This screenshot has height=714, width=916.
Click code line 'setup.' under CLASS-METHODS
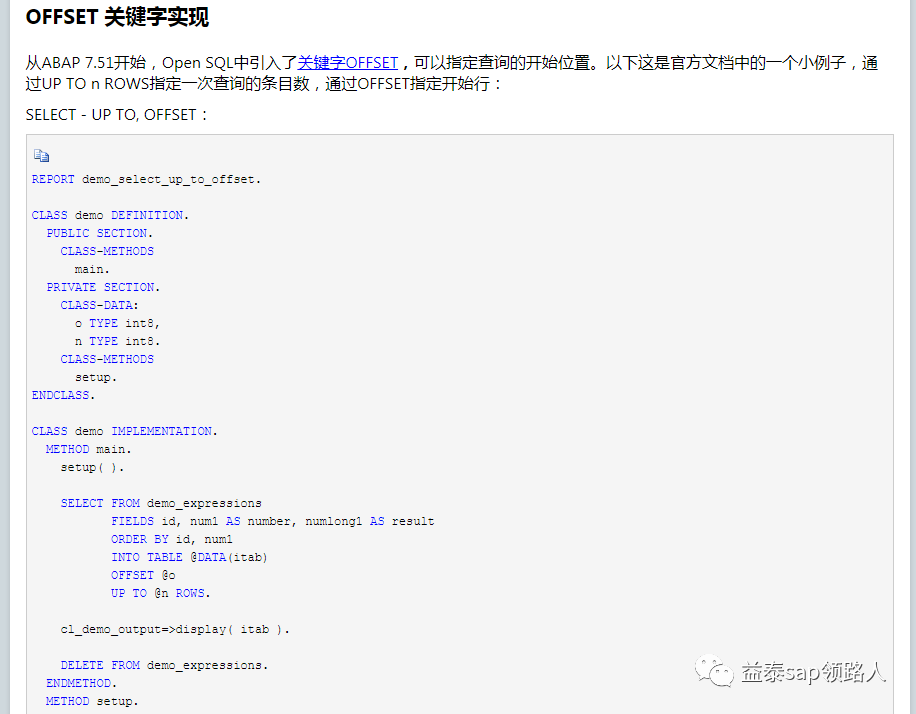(x=96, y=377)
